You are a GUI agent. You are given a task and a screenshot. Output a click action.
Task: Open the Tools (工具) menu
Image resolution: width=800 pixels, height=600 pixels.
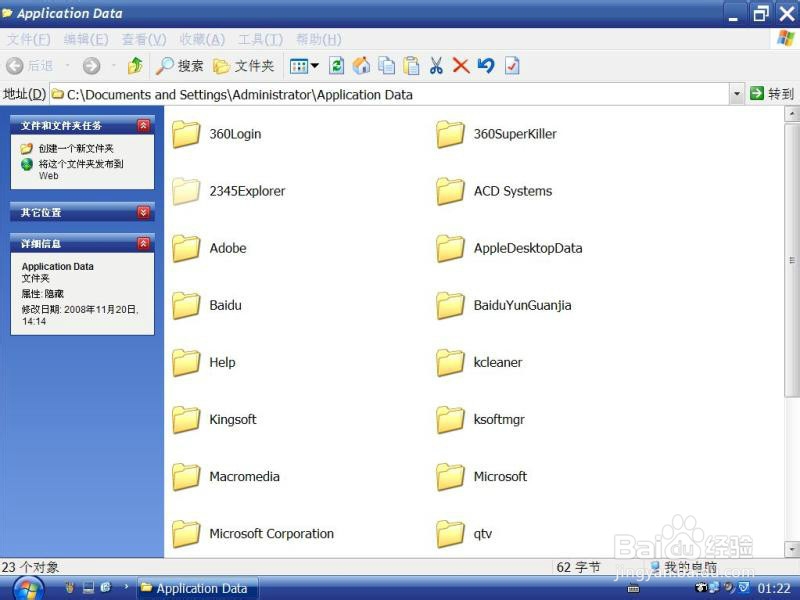[x=260, y=39]
